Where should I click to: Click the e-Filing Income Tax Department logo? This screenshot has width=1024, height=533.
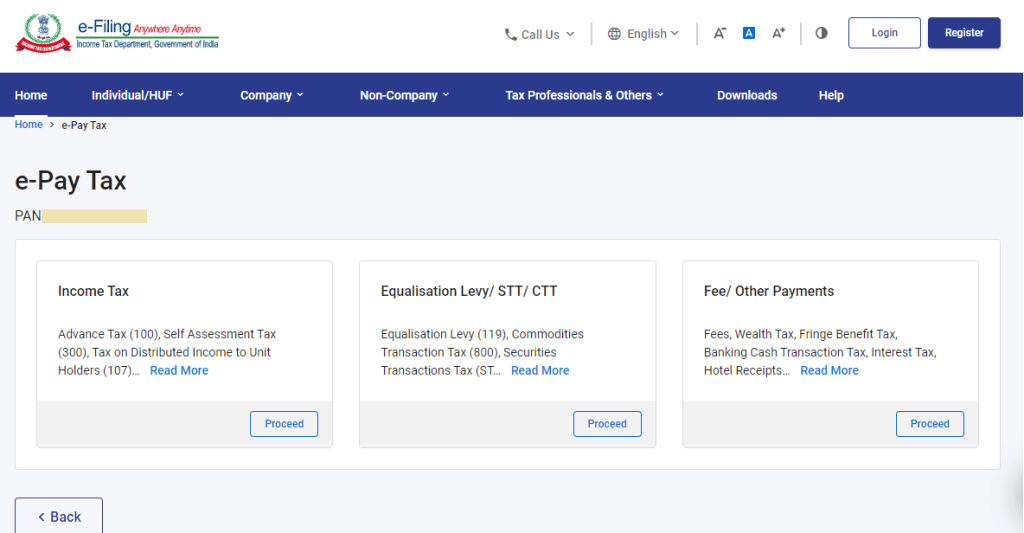coord(117,33)
